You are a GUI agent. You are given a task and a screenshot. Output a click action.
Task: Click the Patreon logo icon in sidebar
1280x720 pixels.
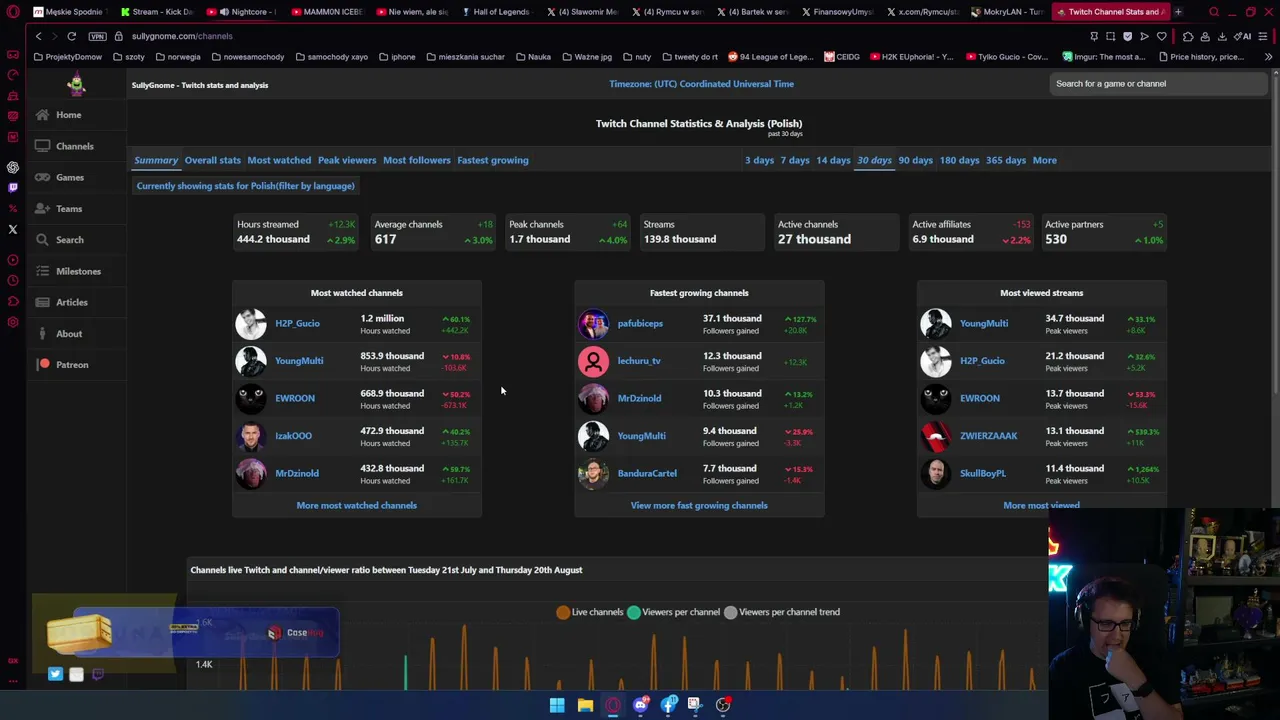coord(44,364)
